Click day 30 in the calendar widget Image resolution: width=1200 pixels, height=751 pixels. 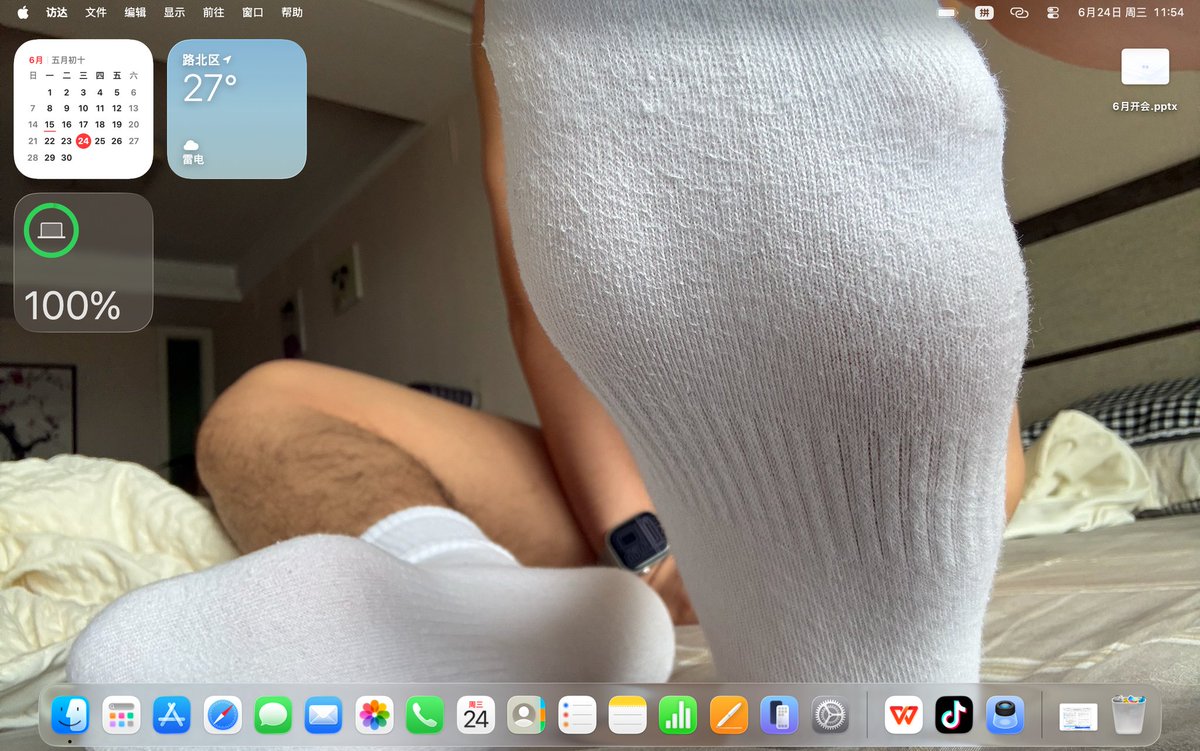[66, 158]
